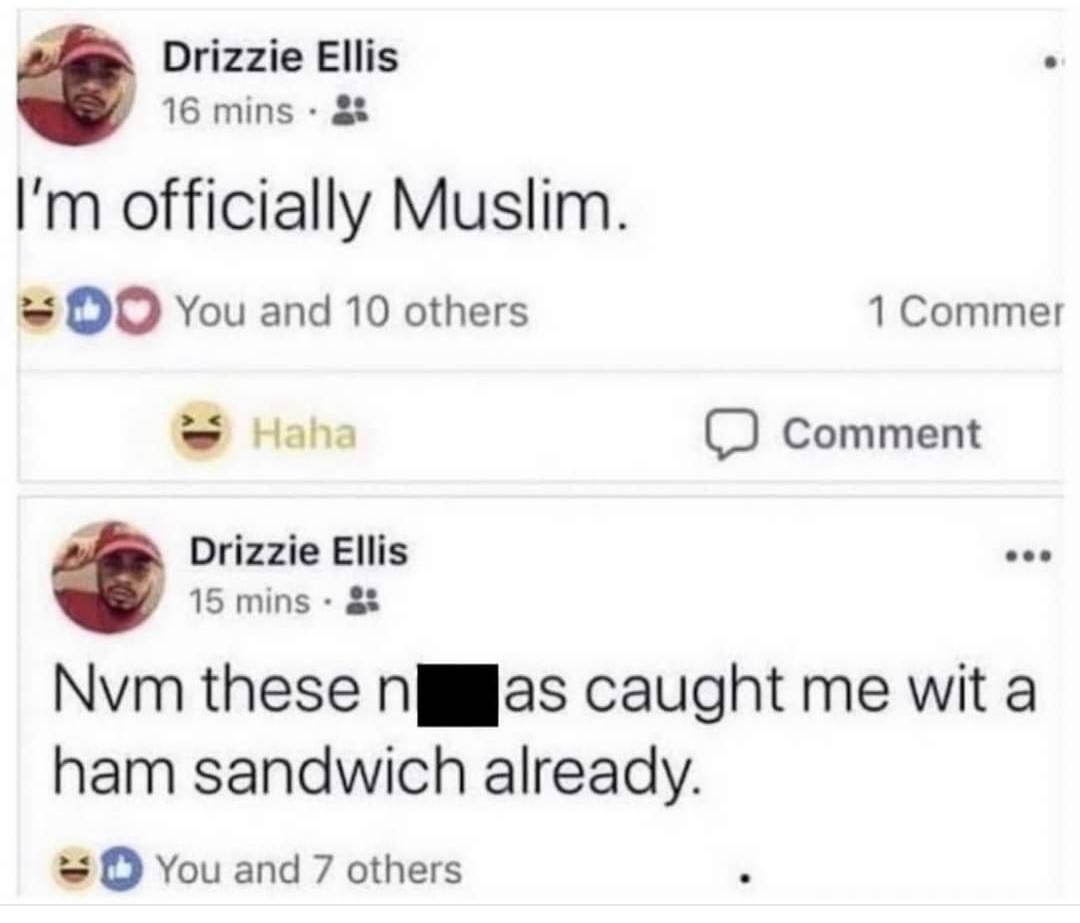Image resolution: width=1080 pixels, height=923 pixels.
Task: Click the like thumb icon on second post
Action: coord(121,869)
